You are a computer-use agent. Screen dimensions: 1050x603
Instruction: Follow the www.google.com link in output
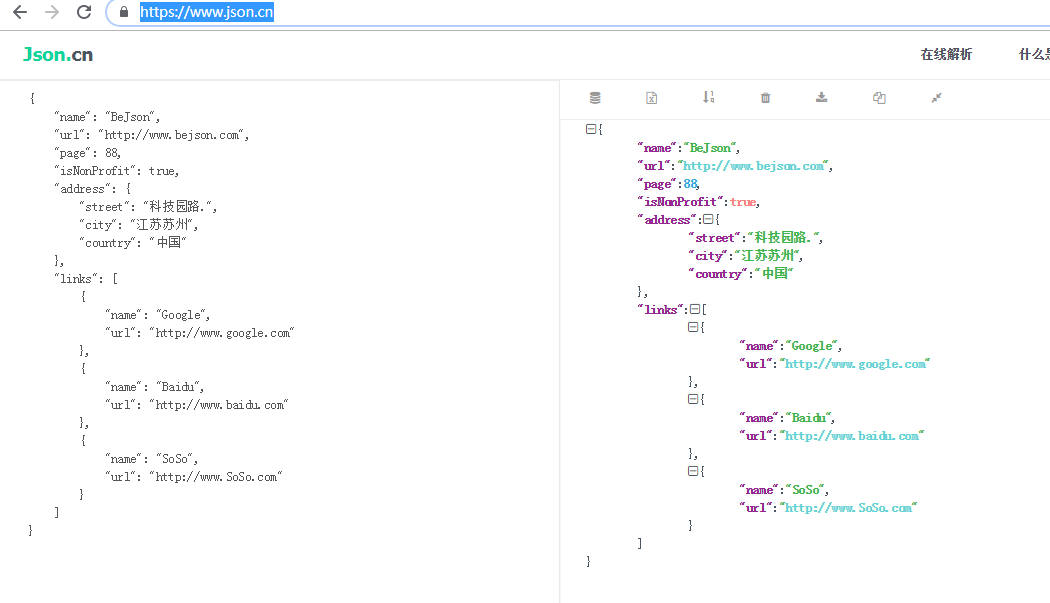pos(855,364)
